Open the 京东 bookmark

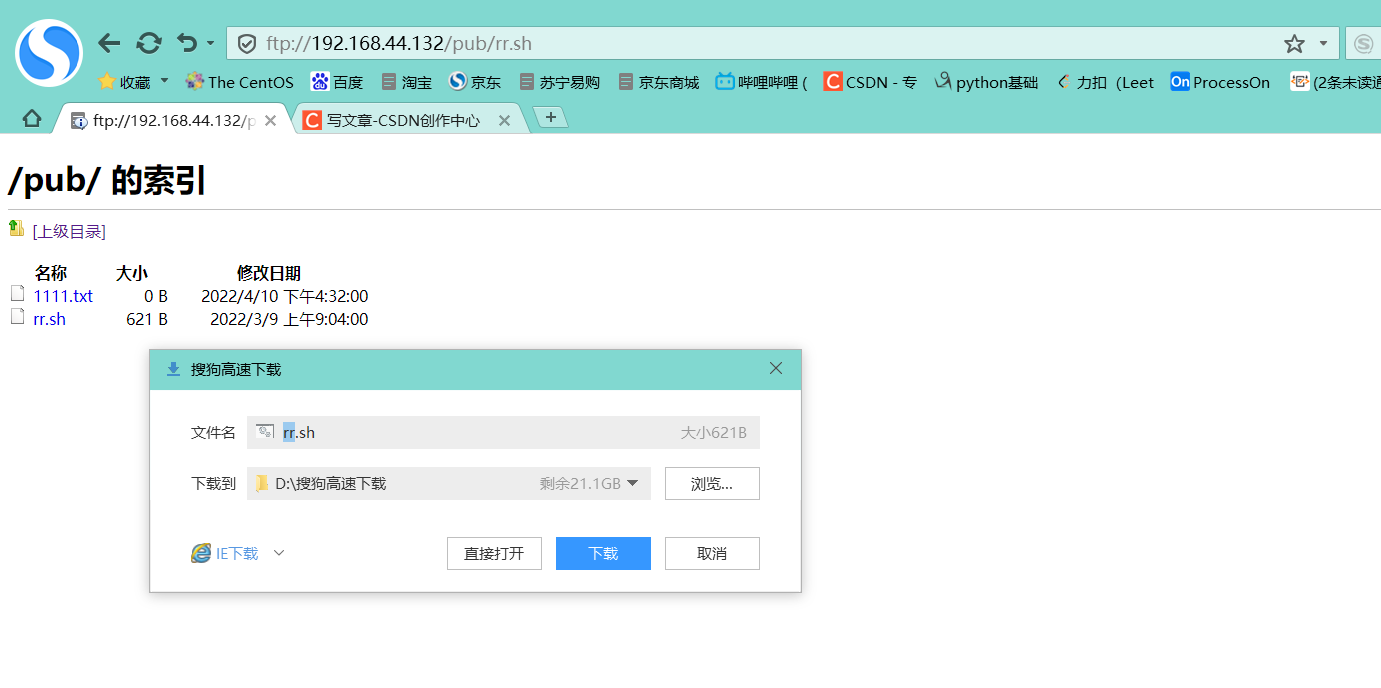click(x=475, y=82)
